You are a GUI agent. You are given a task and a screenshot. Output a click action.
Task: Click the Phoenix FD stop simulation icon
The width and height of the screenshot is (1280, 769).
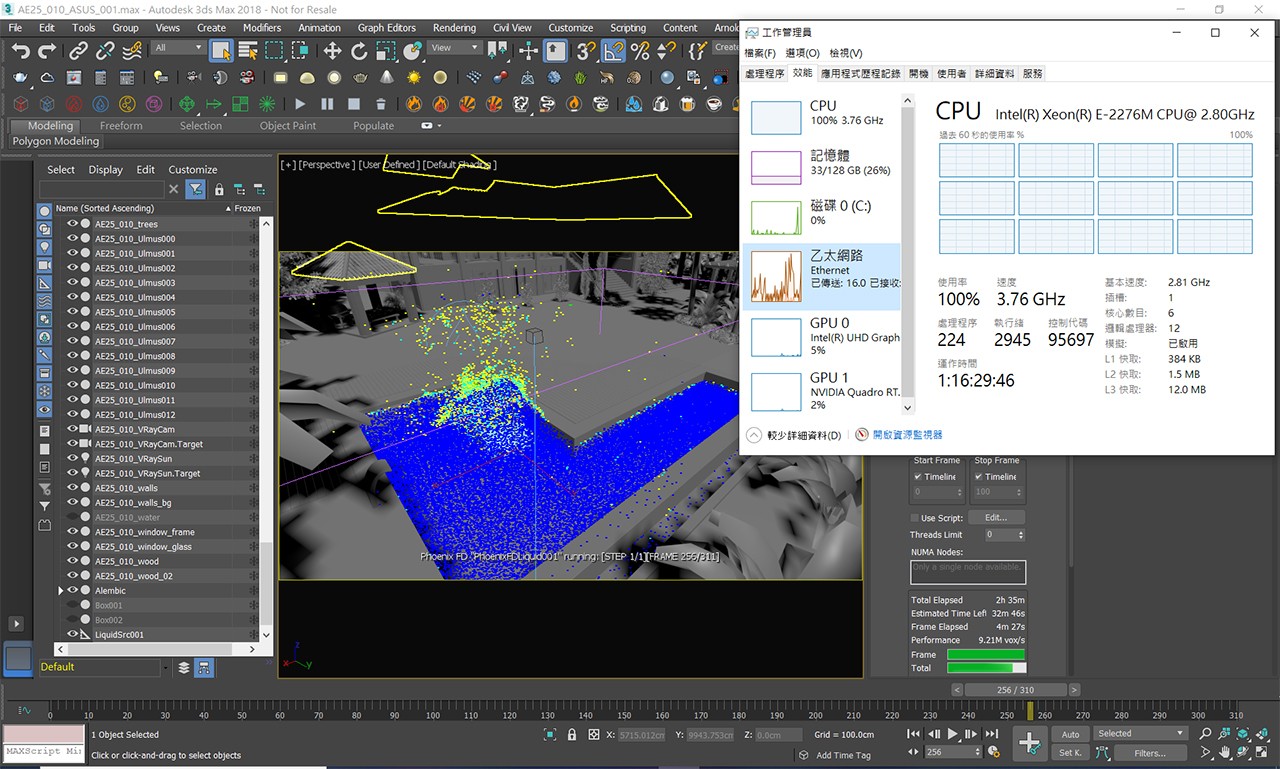tap(353, 104)
